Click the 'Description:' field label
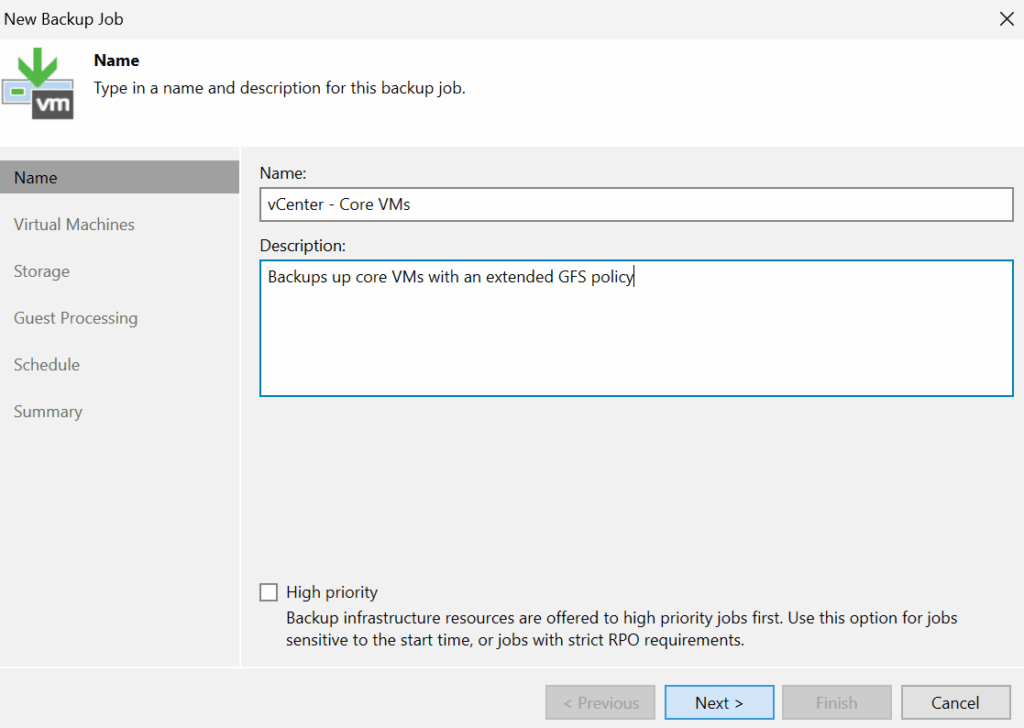 point(302,245)
